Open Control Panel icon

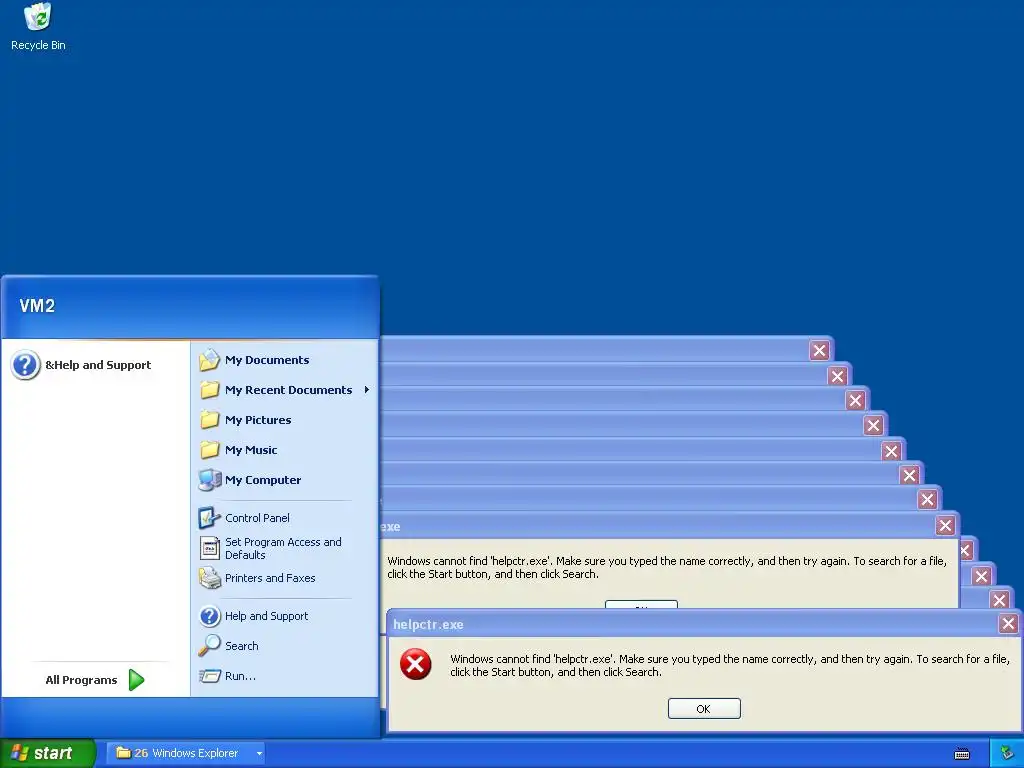210,518
